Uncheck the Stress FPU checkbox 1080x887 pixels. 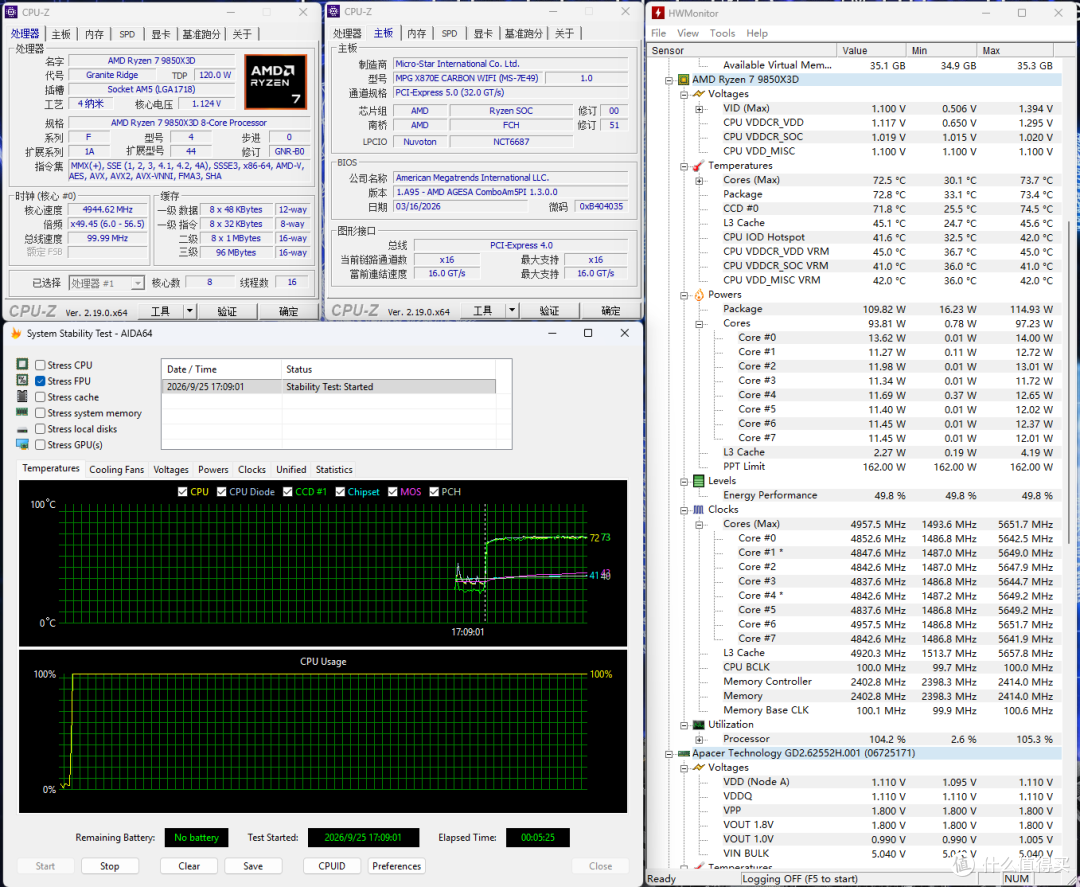pyautogui.click(x=40, y=381)
